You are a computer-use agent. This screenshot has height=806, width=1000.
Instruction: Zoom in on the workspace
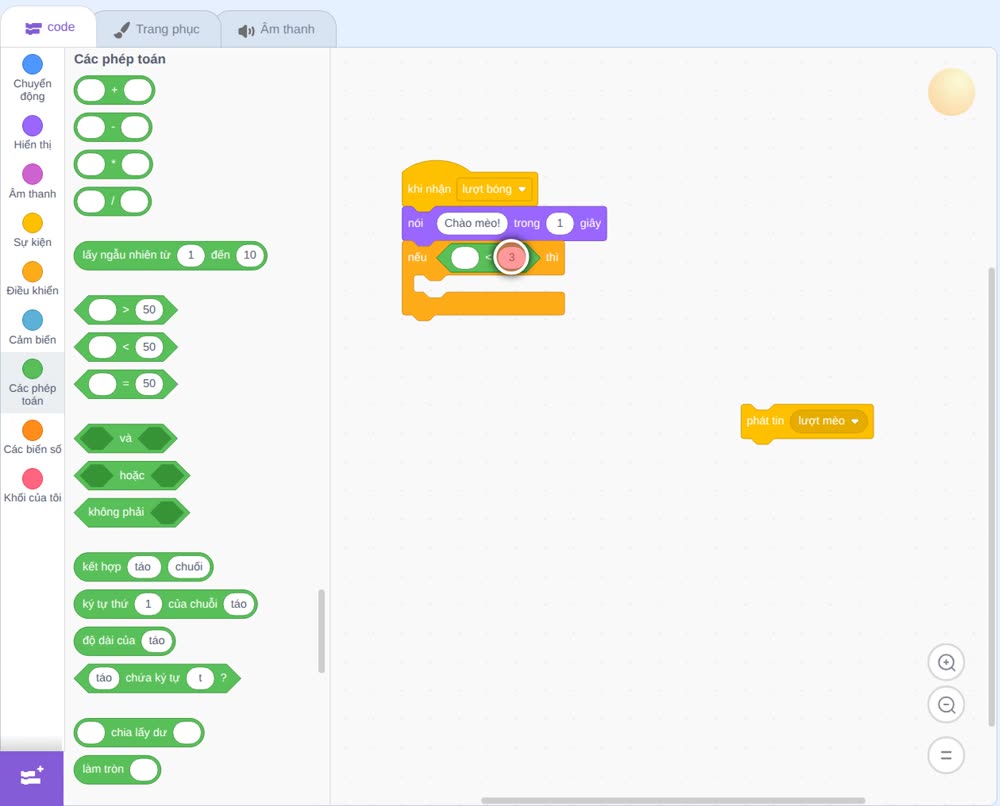point(946,663)
